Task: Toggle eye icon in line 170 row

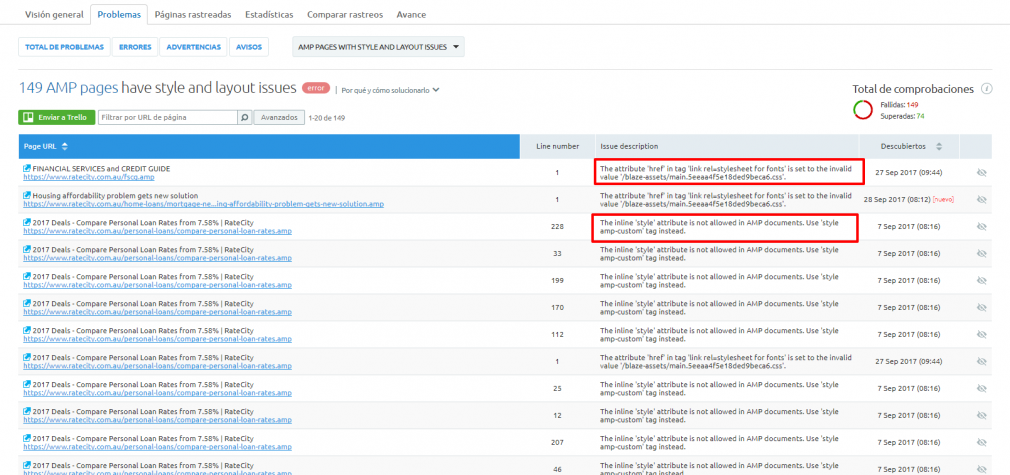Action: pyautogui.click(x=982, y=308)
